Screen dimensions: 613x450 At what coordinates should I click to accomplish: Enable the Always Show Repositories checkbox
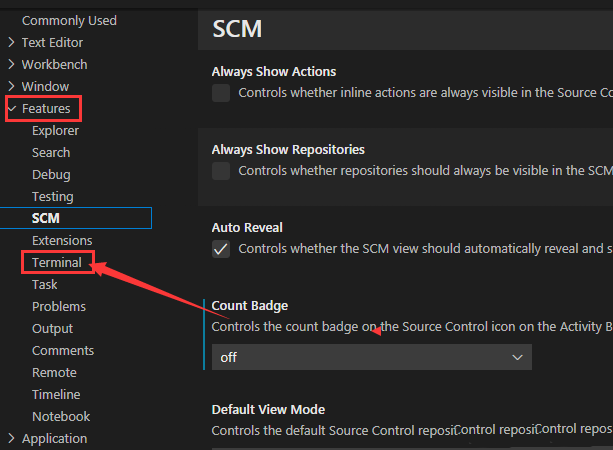(x=221, y=171)
